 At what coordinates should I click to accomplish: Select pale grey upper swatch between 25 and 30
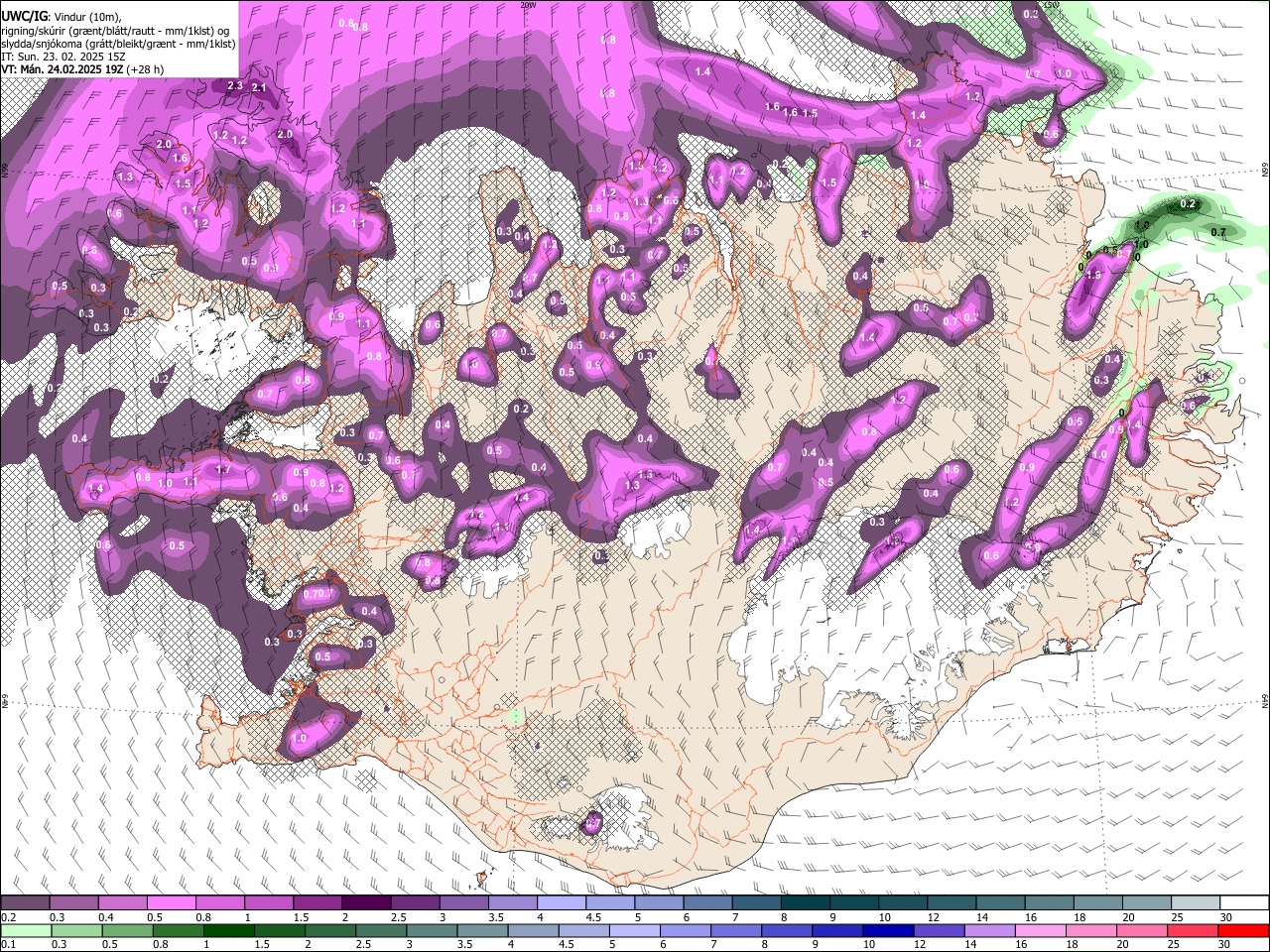point(1196,902)
